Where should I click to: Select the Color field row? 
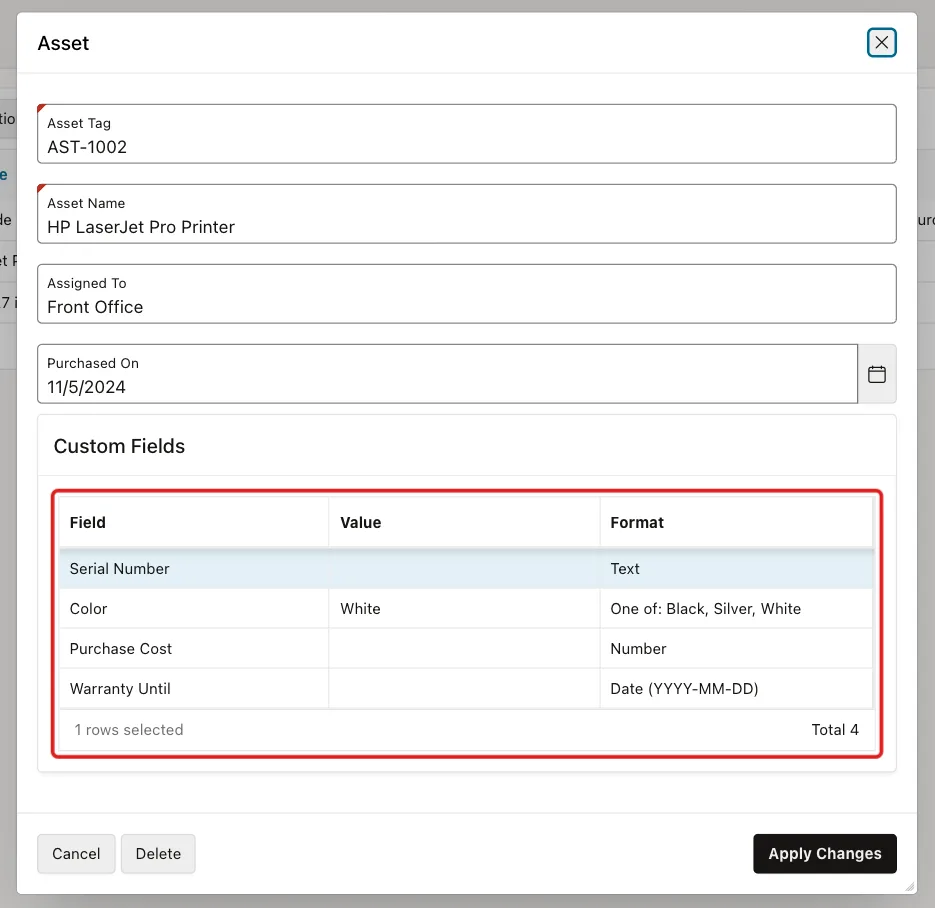click(x=466, y=609)
